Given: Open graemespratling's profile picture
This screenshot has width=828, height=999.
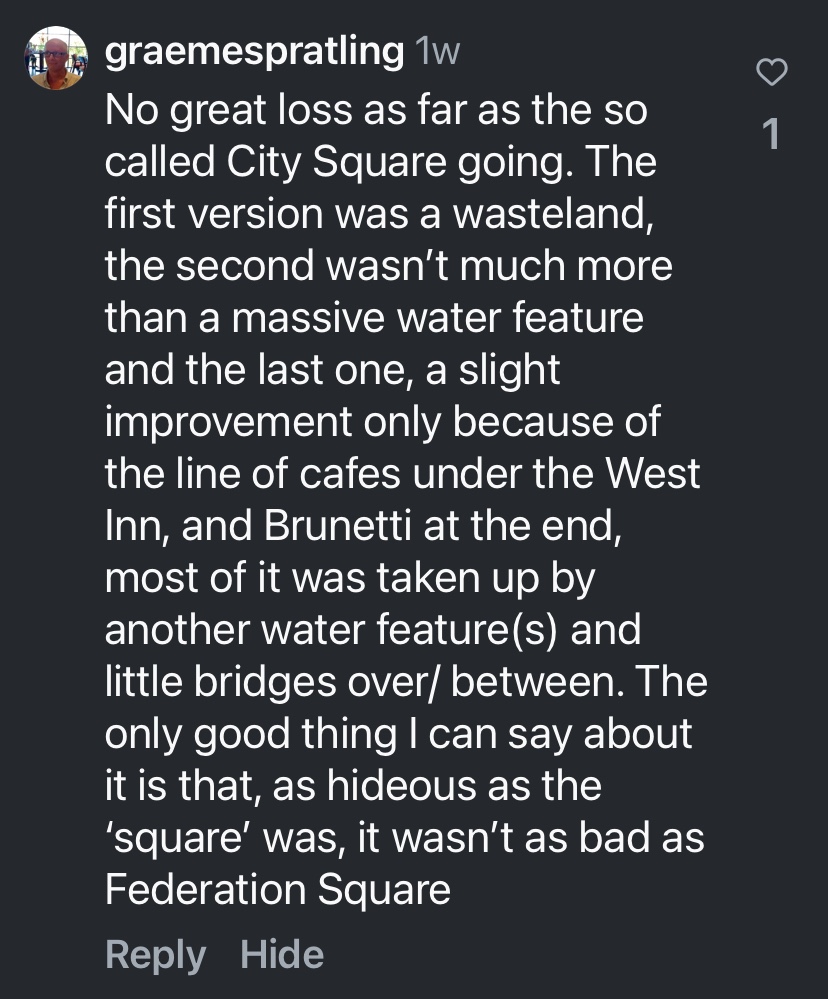Looking at the screenshot, I should tap(56, 58).
